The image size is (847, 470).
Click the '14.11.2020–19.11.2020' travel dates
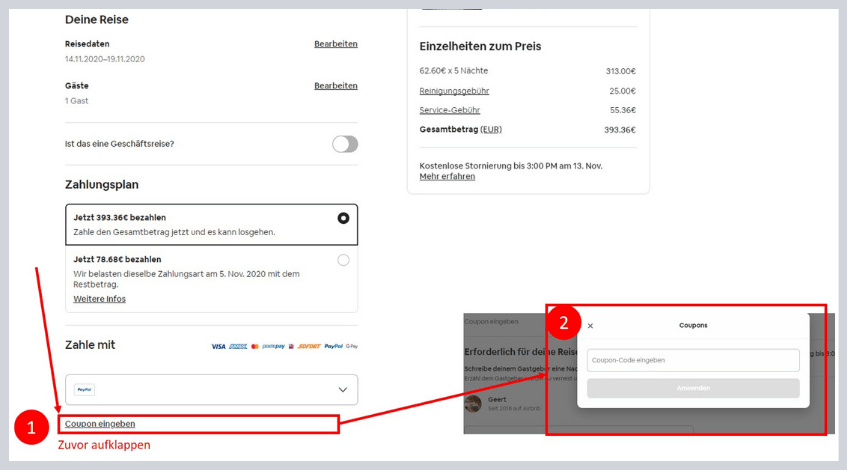[105, 59]
